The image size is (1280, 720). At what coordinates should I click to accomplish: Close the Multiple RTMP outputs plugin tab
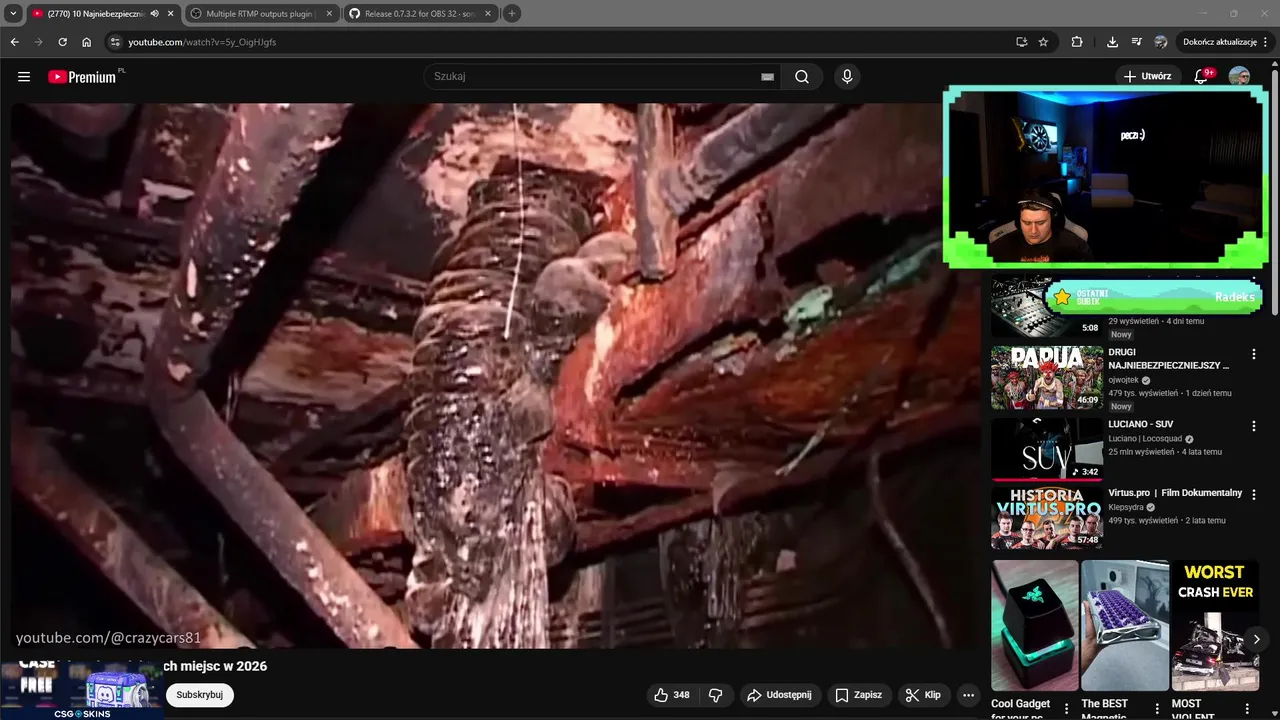tap(327, 14)
